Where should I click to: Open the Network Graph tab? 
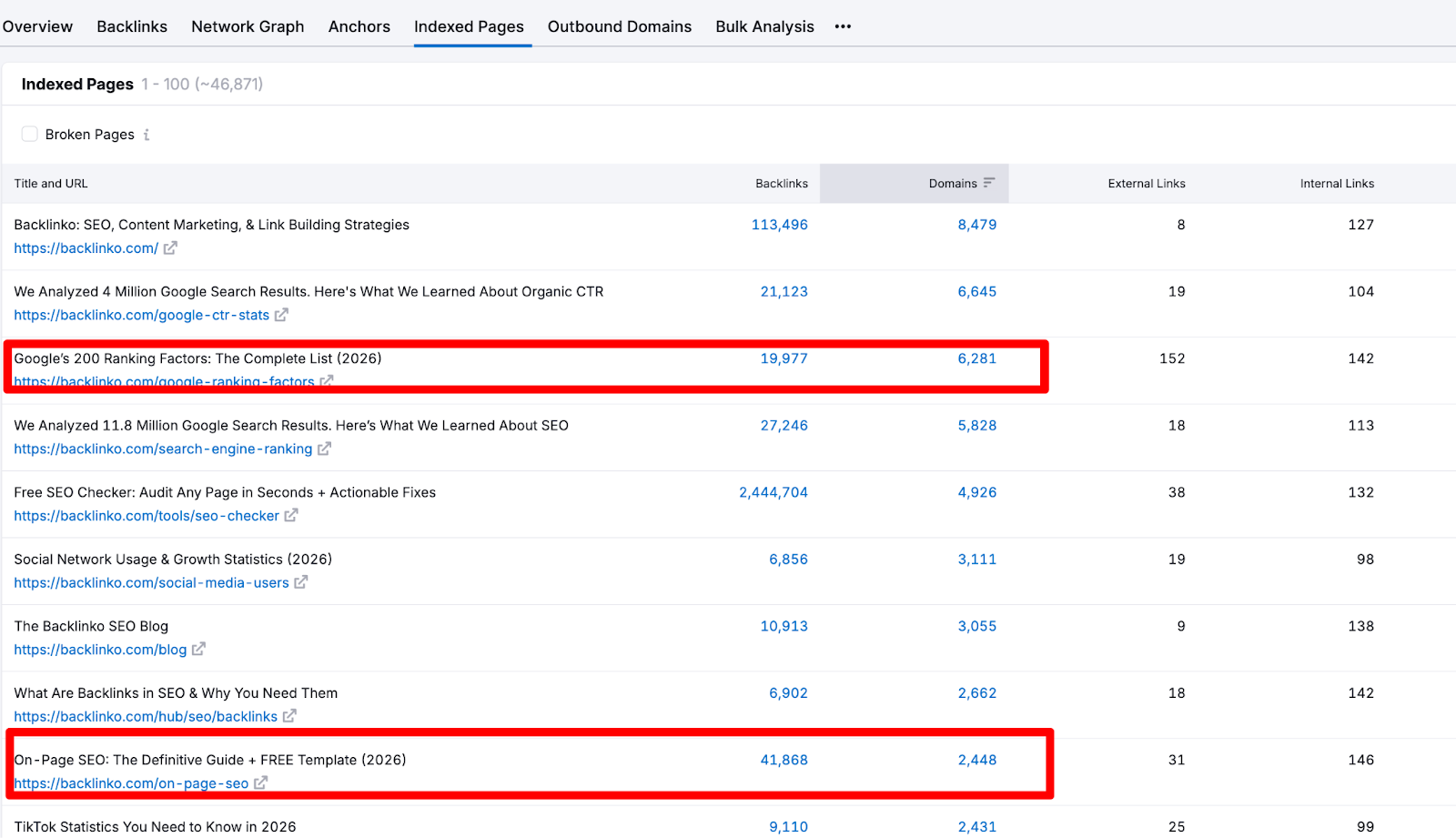(248, 26)
